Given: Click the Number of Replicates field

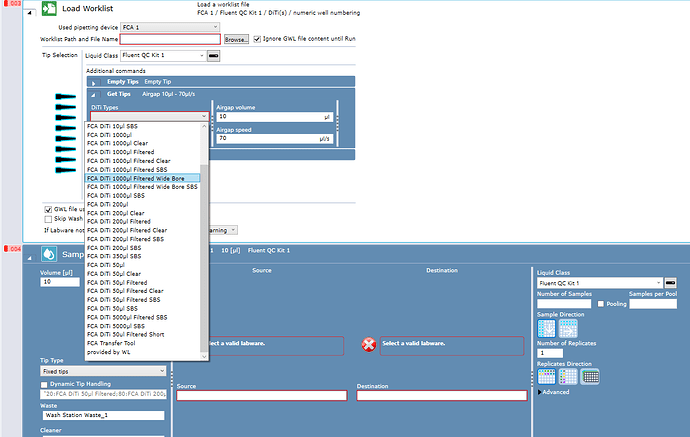Looking at the screenshot, I should (550, 353).
